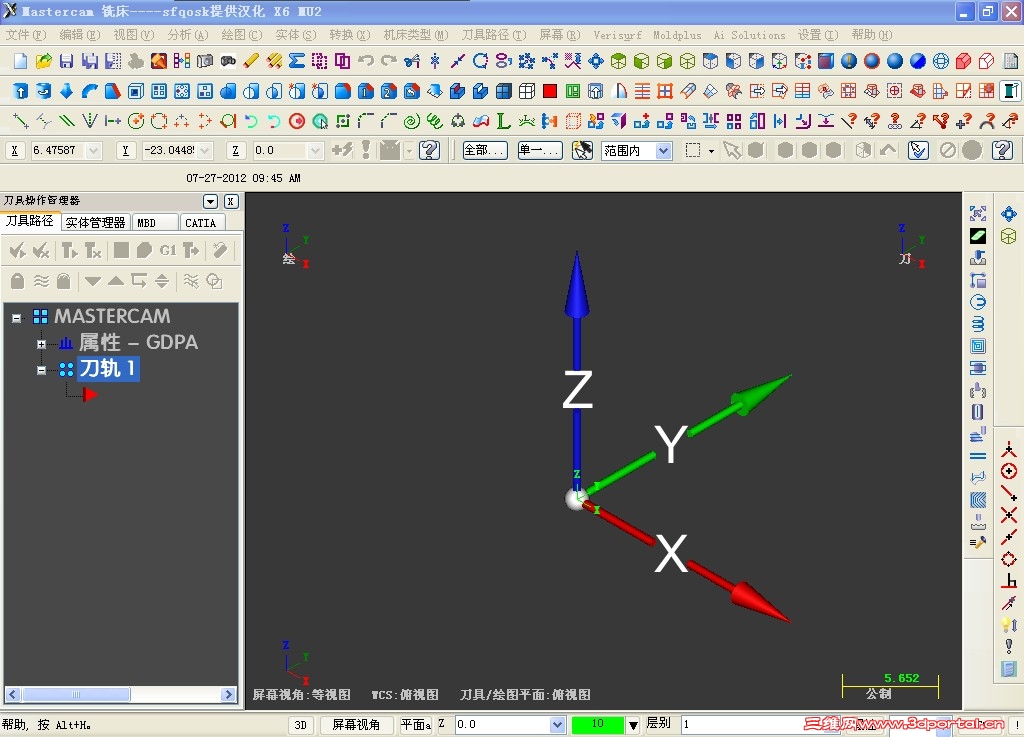This screenshot has width=1024, height=737.
Task: Click the green spiral icon
Action: (411, 121)
